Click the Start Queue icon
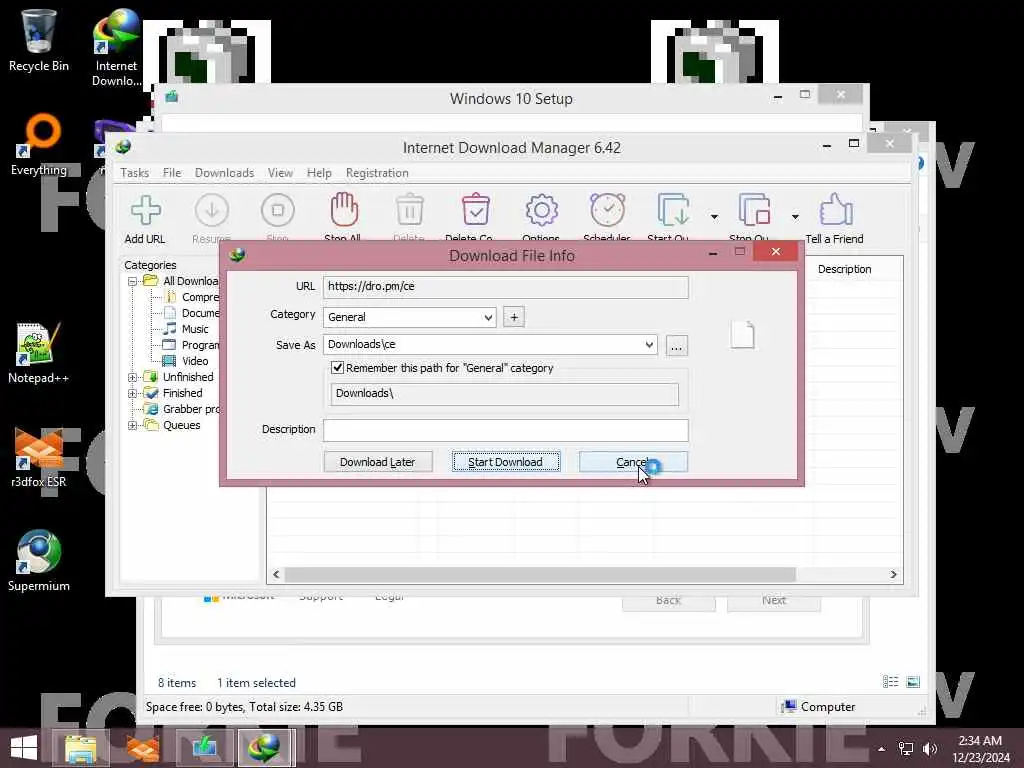 pyautogui.click(x=673, y=210)
